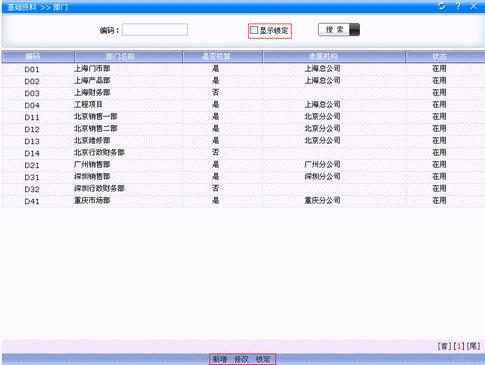485x365 pixels.
Task: Click the department name 北京行政财务部
Action: pyautogui.click(x=99, y=153)
